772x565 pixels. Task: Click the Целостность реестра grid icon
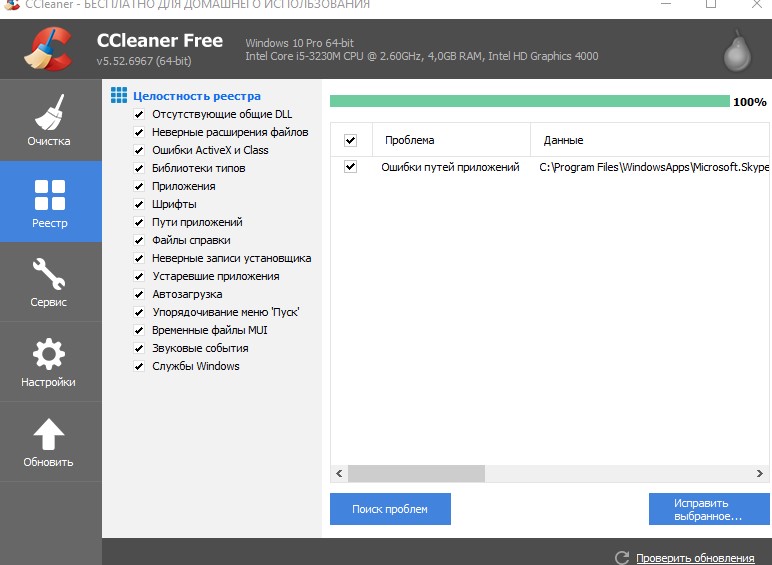(119, 96)
